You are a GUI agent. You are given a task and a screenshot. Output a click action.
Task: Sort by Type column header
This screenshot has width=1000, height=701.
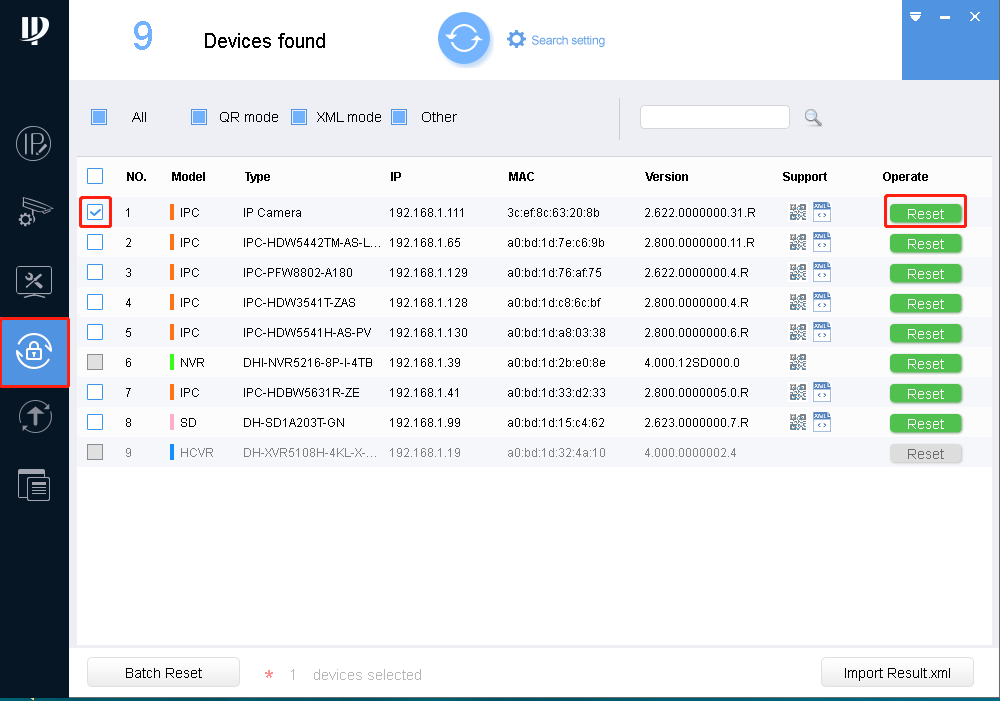pyautogui.click(x=257, y=177)
